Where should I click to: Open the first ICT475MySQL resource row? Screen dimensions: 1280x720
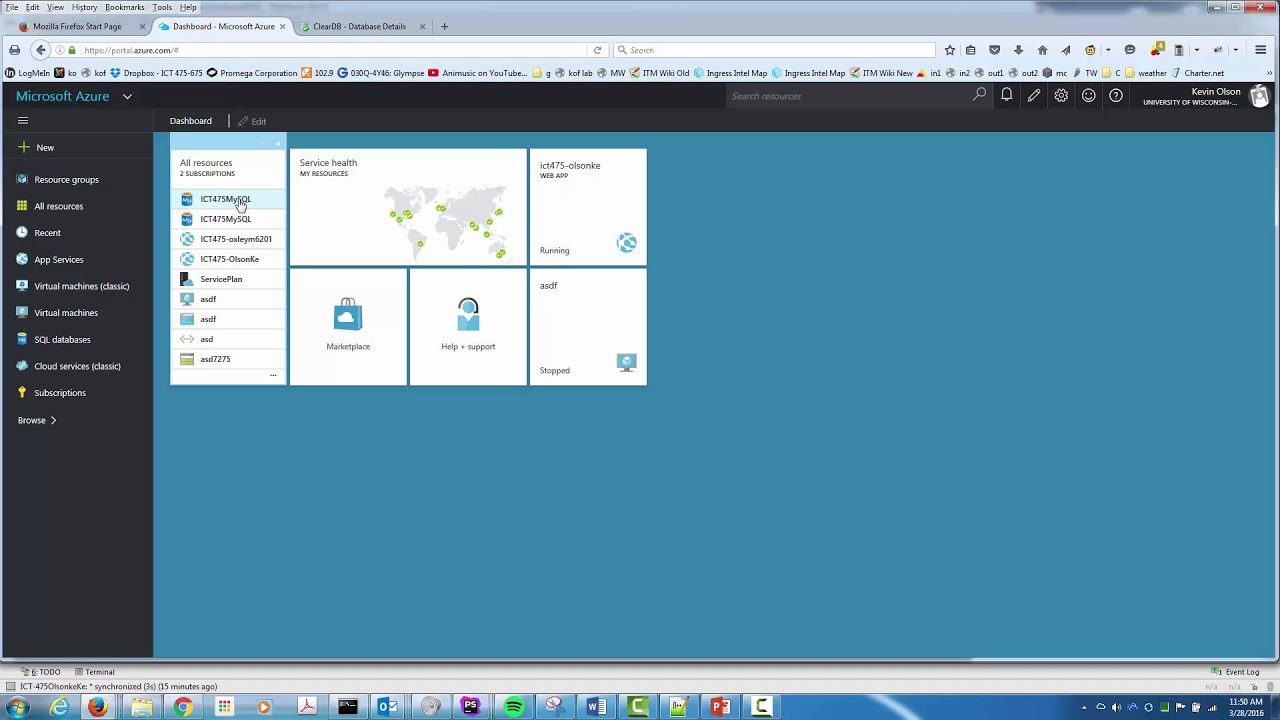point(228,199)
